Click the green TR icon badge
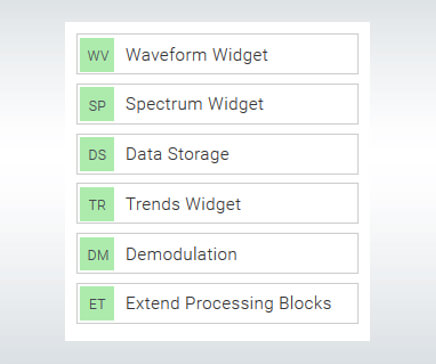The height and width of the screenshot is (364, 436). click(x=97, y=204)
